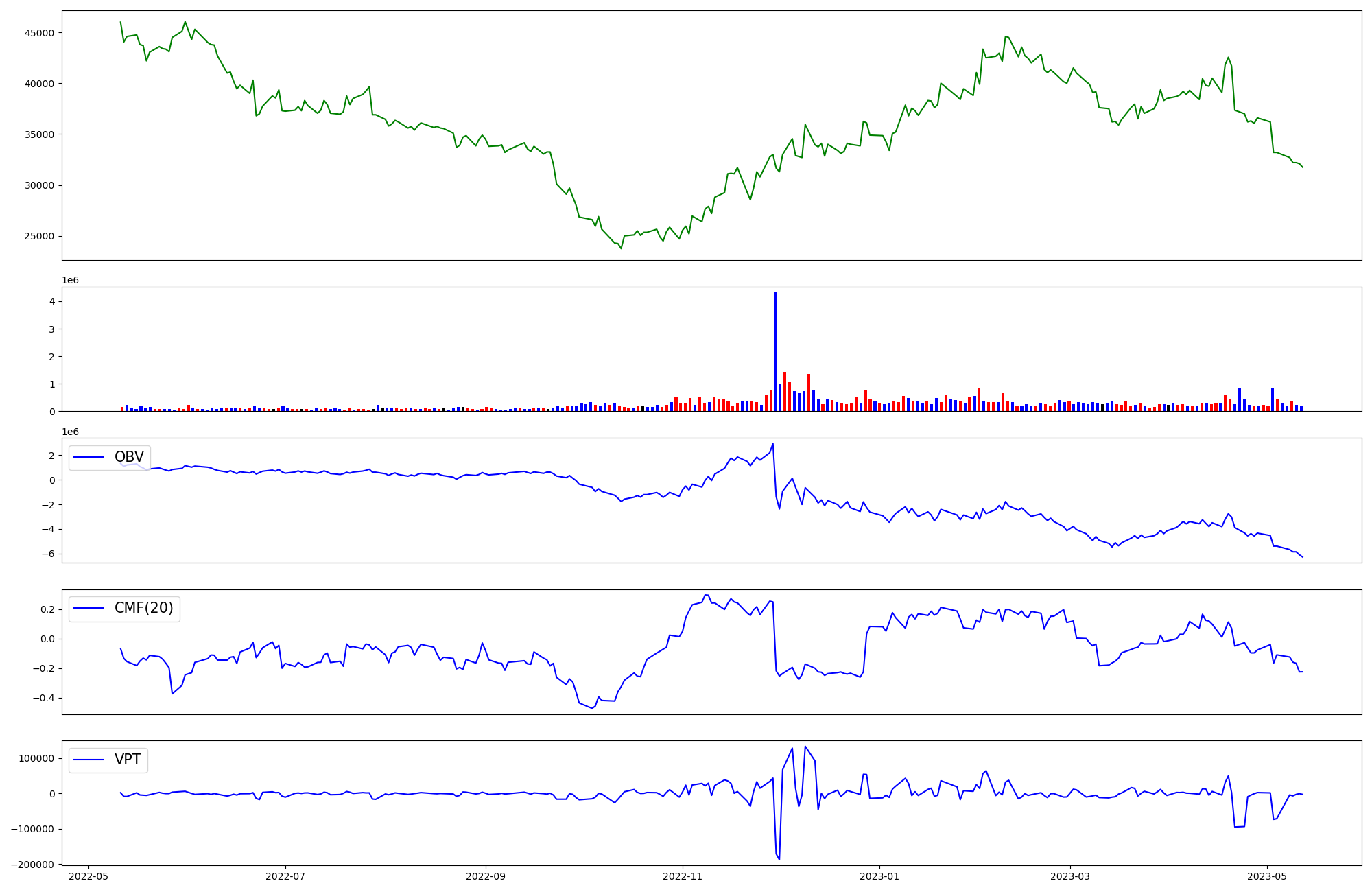Screen dimensions: 1372x892
Task: Click the 2022-11 x-axis date label
Action: click(683, 876)
